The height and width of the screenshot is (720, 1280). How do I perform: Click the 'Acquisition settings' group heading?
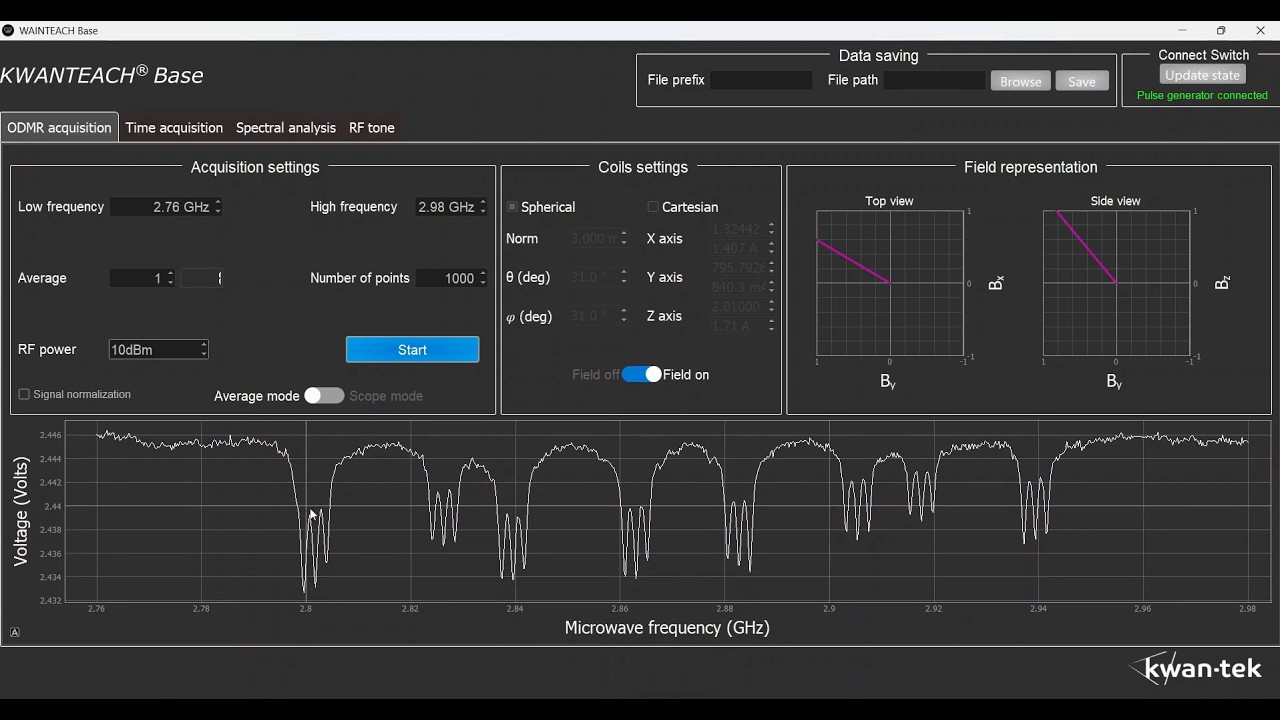[x=255, y=167]
